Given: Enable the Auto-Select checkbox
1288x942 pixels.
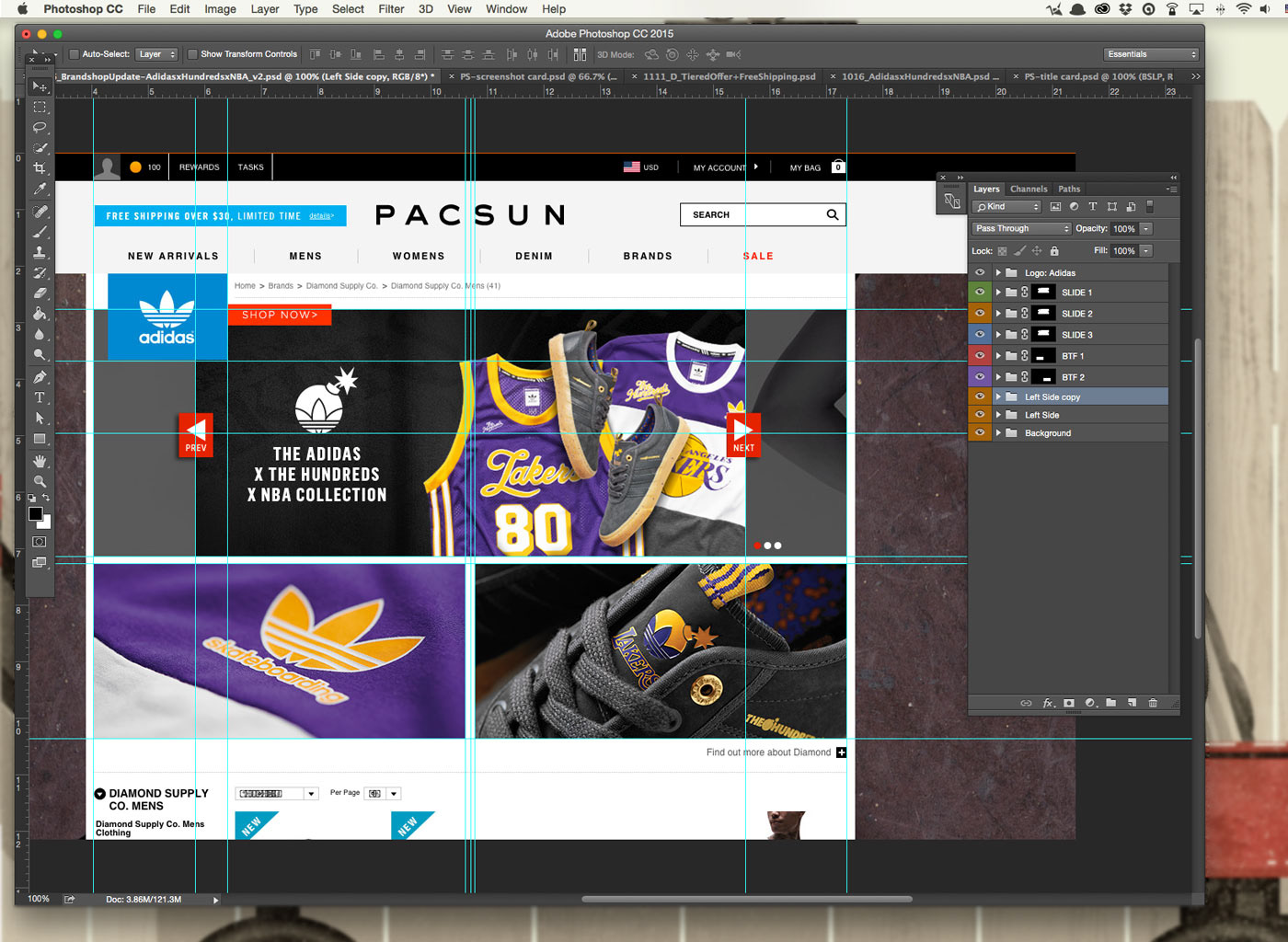Looking at the screenshot, I should click(75, 54).
